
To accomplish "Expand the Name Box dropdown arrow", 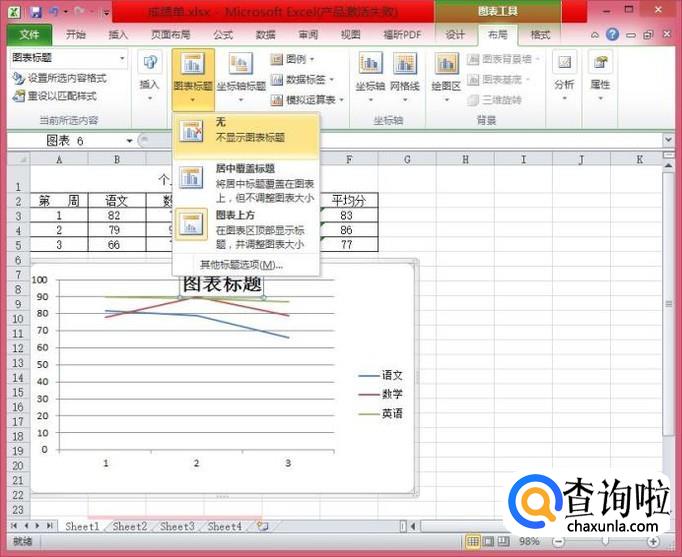I will coord(130,141).
